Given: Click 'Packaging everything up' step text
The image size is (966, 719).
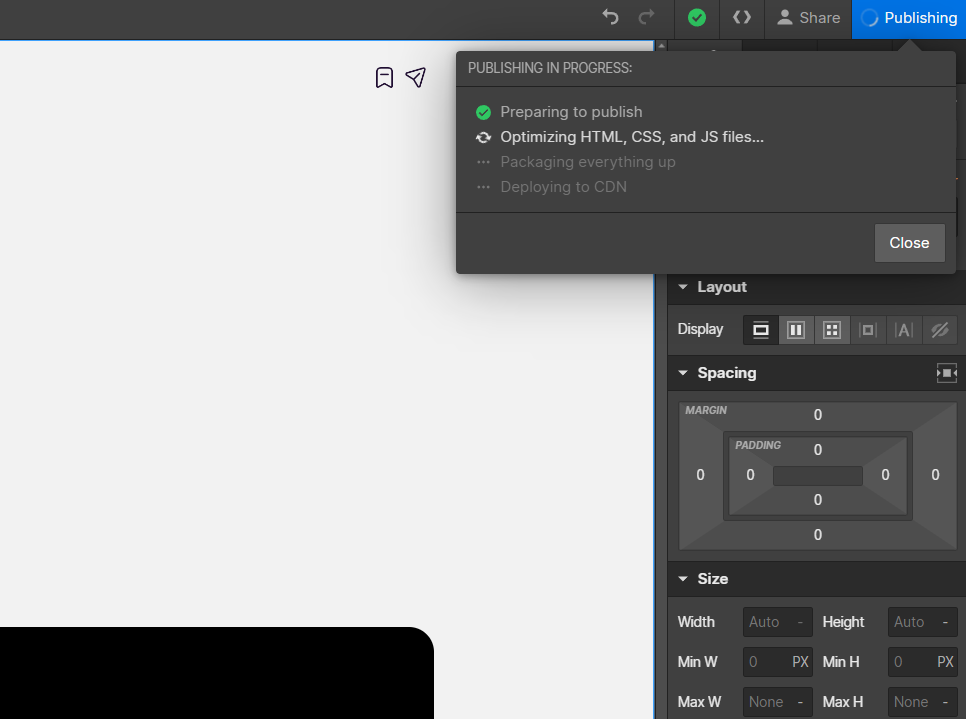Looking at the screenshot, I should [x=588, y=162].
